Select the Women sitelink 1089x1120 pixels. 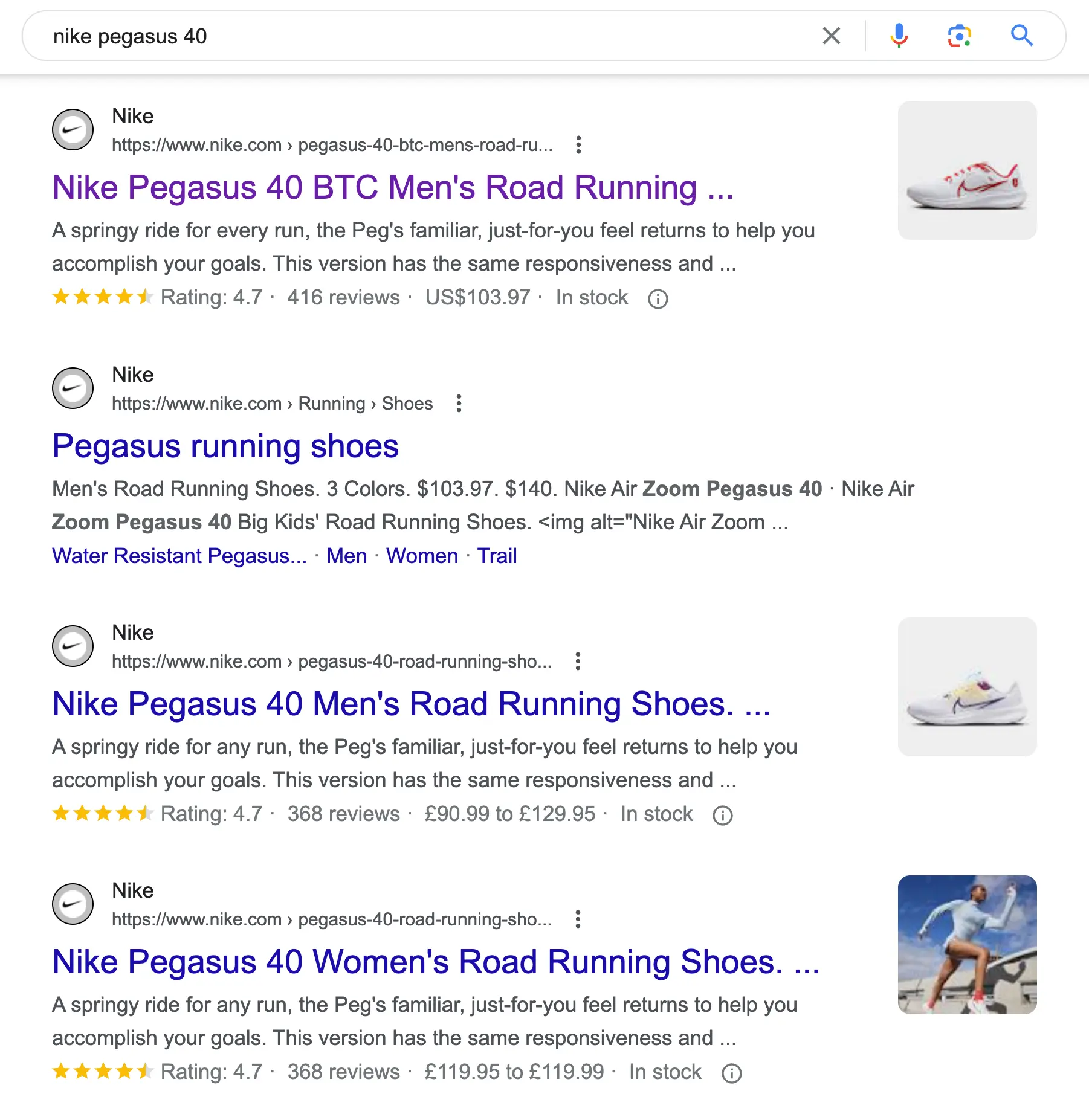[422, 556]
